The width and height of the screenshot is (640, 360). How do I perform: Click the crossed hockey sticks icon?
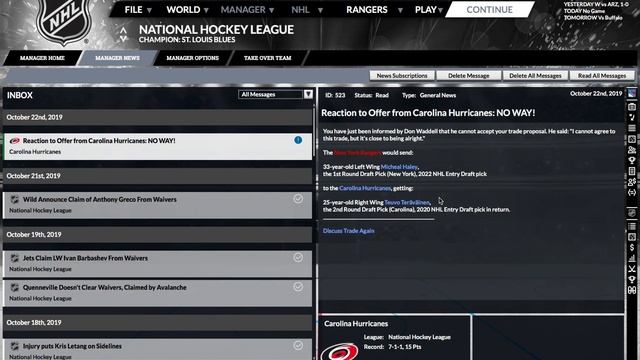coord(632,269)
